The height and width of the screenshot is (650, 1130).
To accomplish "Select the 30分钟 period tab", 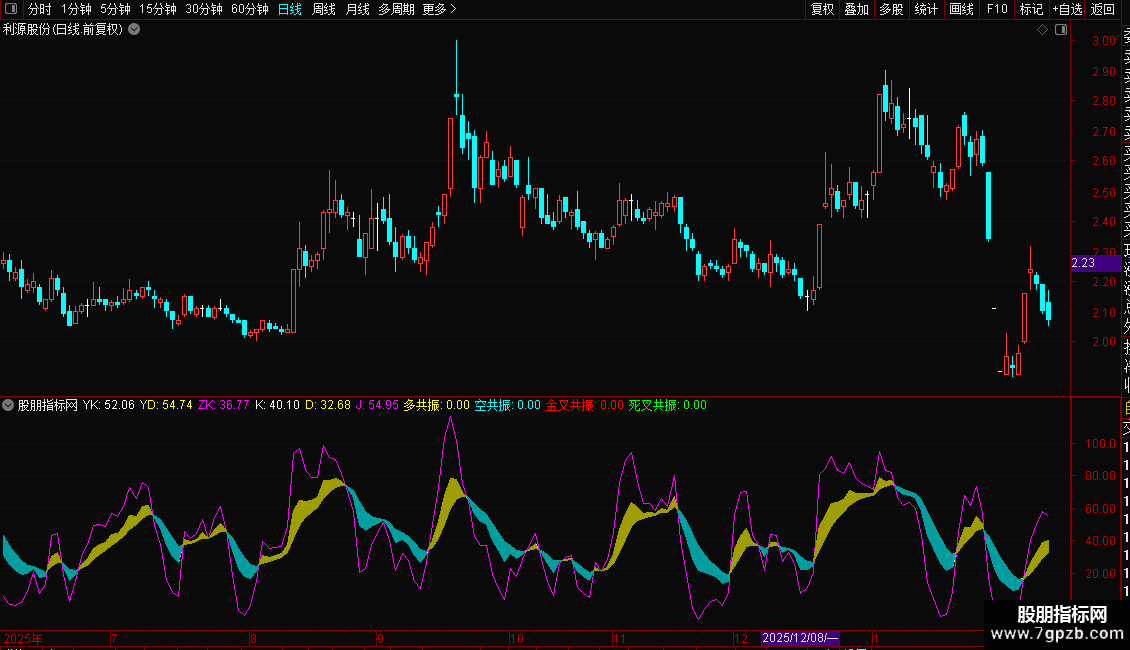I will point(204,9).
